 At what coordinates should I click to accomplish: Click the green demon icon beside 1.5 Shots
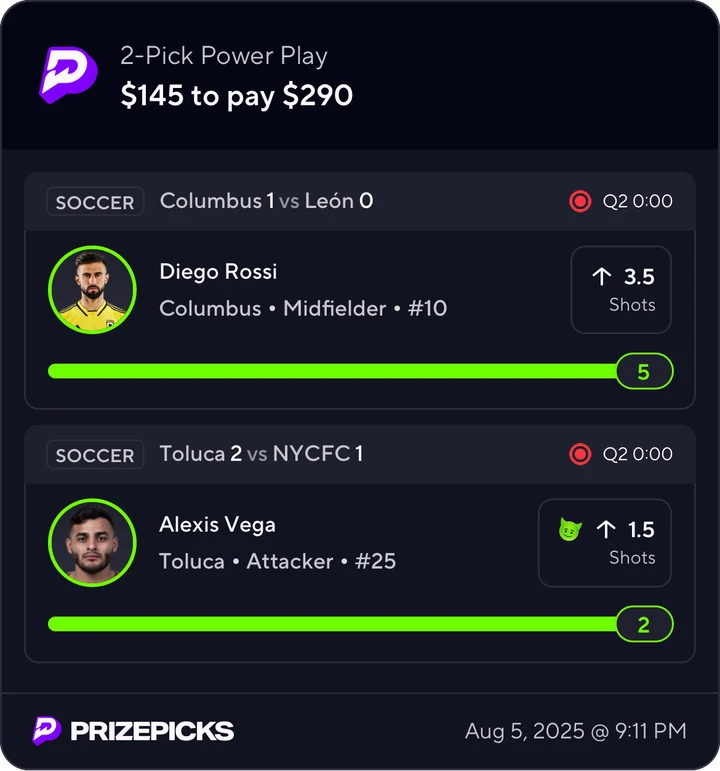[x=570, y=530]
